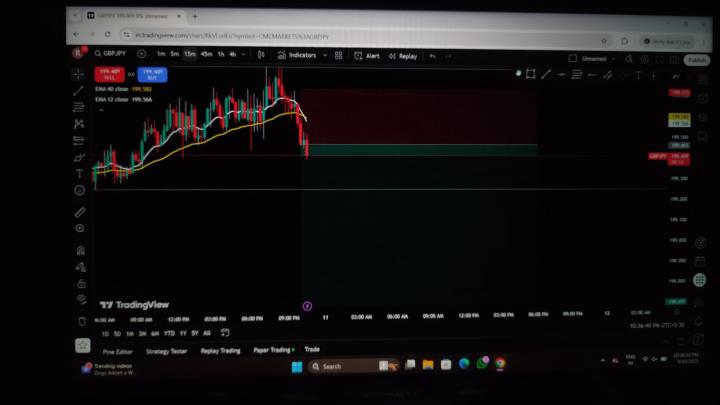720x405 pixels.
Task: Open chart settings gear icon
Action: (x=644, y=60)
